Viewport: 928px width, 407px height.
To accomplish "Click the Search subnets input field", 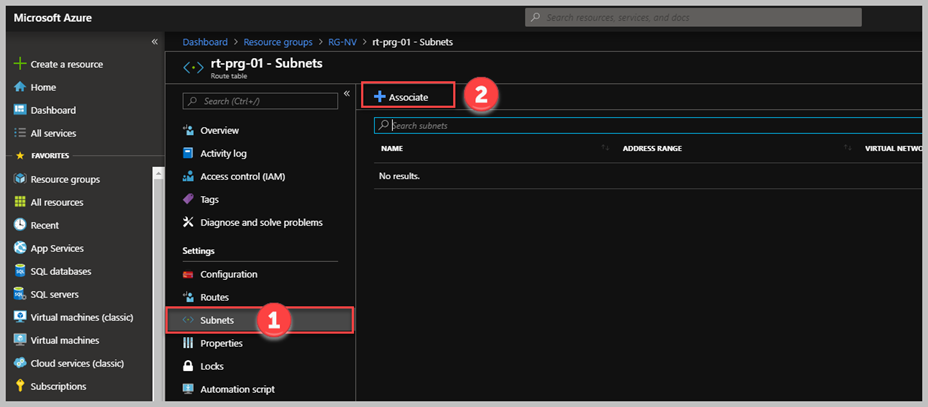I will 650,125.
